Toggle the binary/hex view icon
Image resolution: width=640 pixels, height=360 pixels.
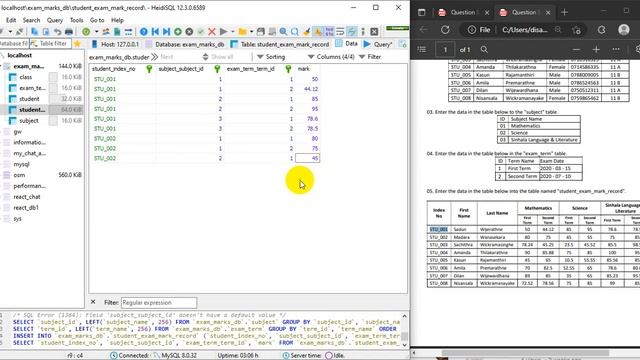[x=329, y=31]
